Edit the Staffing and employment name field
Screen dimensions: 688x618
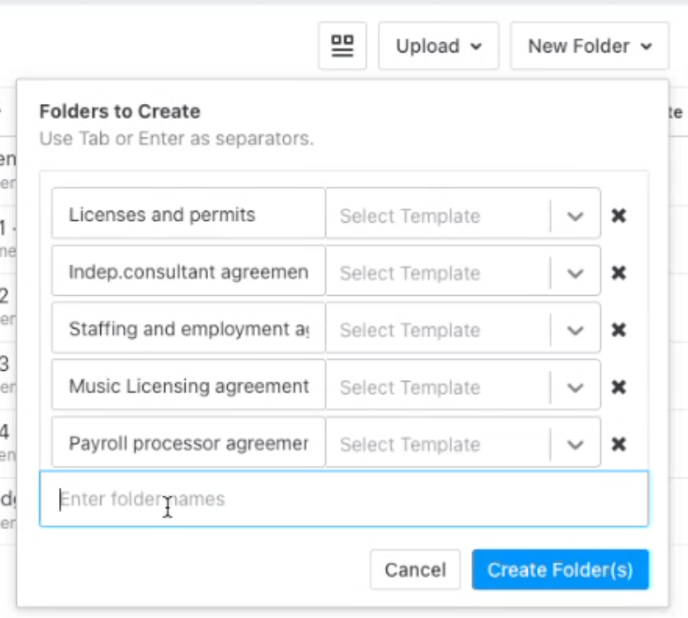pyautogui.click(x=188, y=330)
